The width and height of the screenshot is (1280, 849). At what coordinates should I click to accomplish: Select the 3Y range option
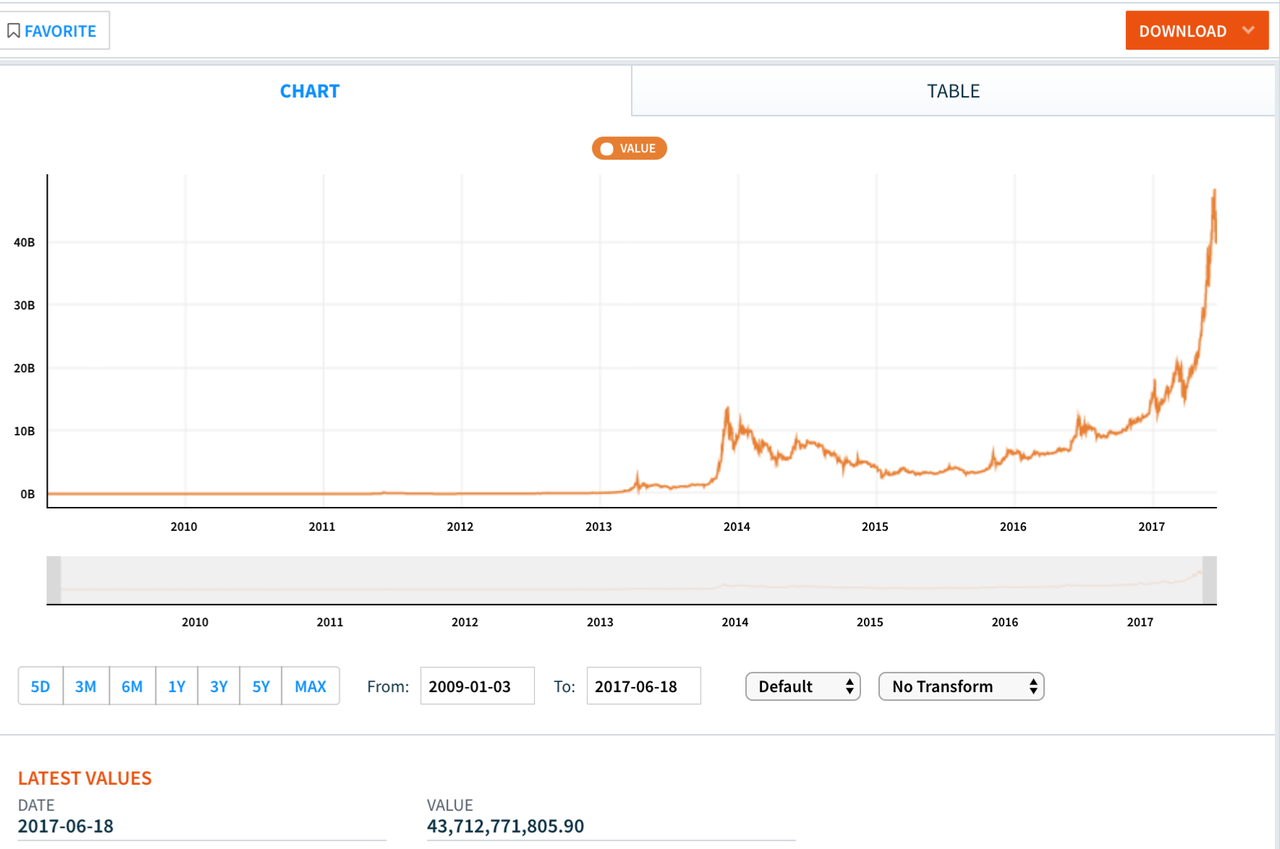click(x=219, y=686)
